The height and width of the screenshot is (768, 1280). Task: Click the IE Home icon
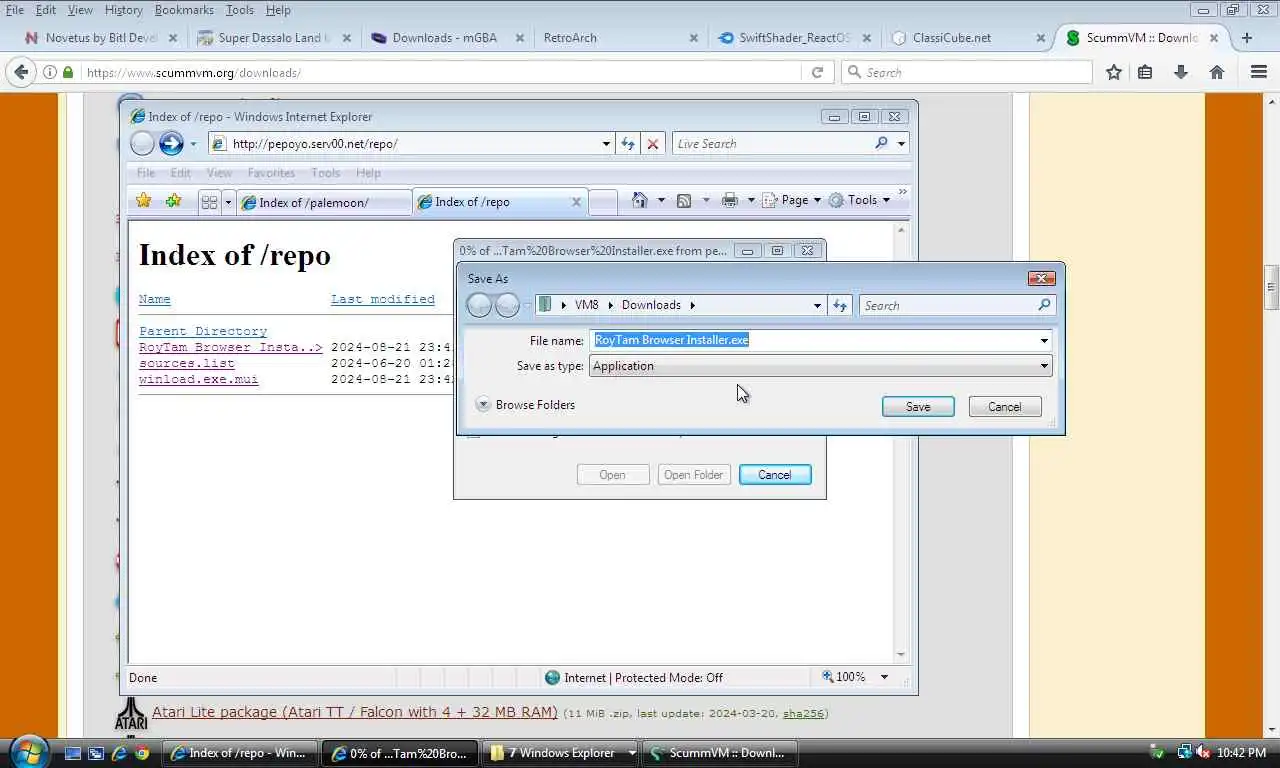pos(640,200)
